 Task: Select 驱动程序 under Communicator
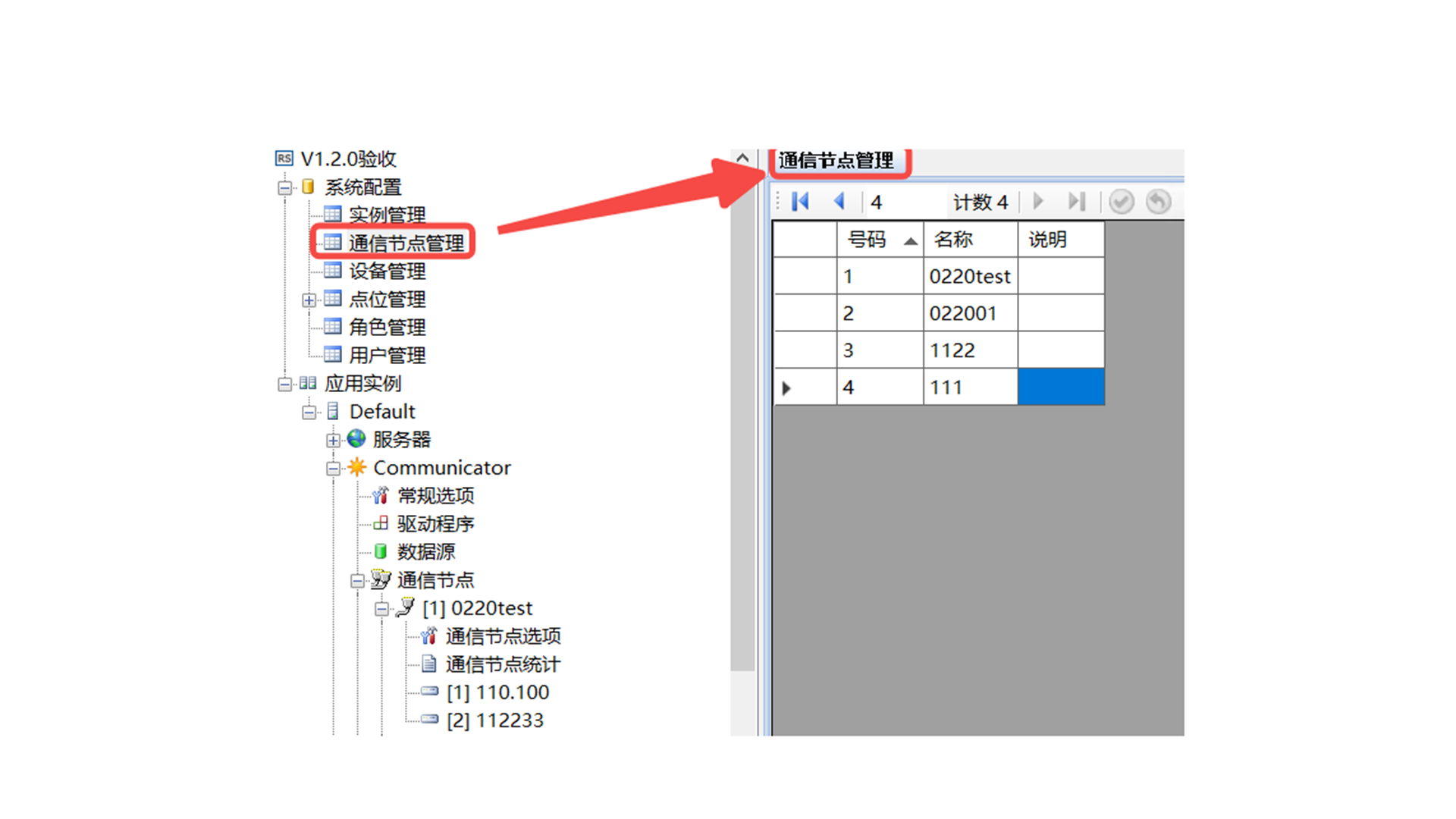436,523
